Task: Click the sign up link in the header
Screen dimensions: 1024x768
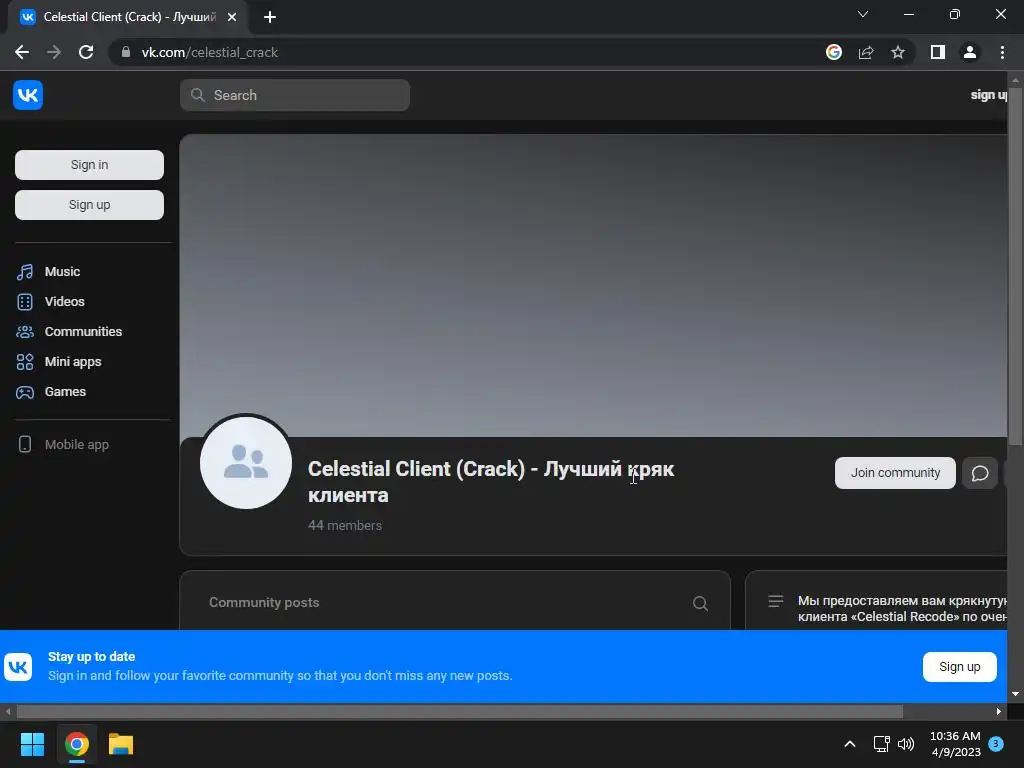Action: click(x=988, y=95)
